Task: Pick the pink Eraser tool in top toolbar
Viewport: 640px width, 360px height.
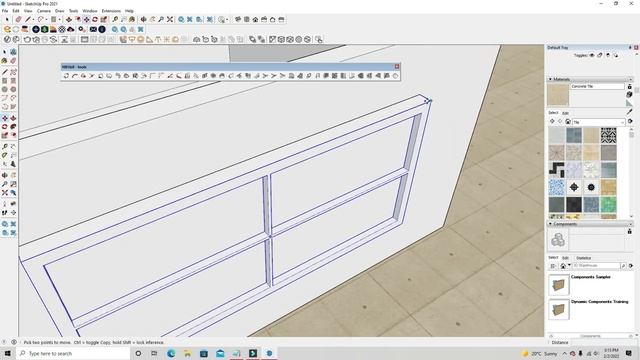Action: [18, 19]
